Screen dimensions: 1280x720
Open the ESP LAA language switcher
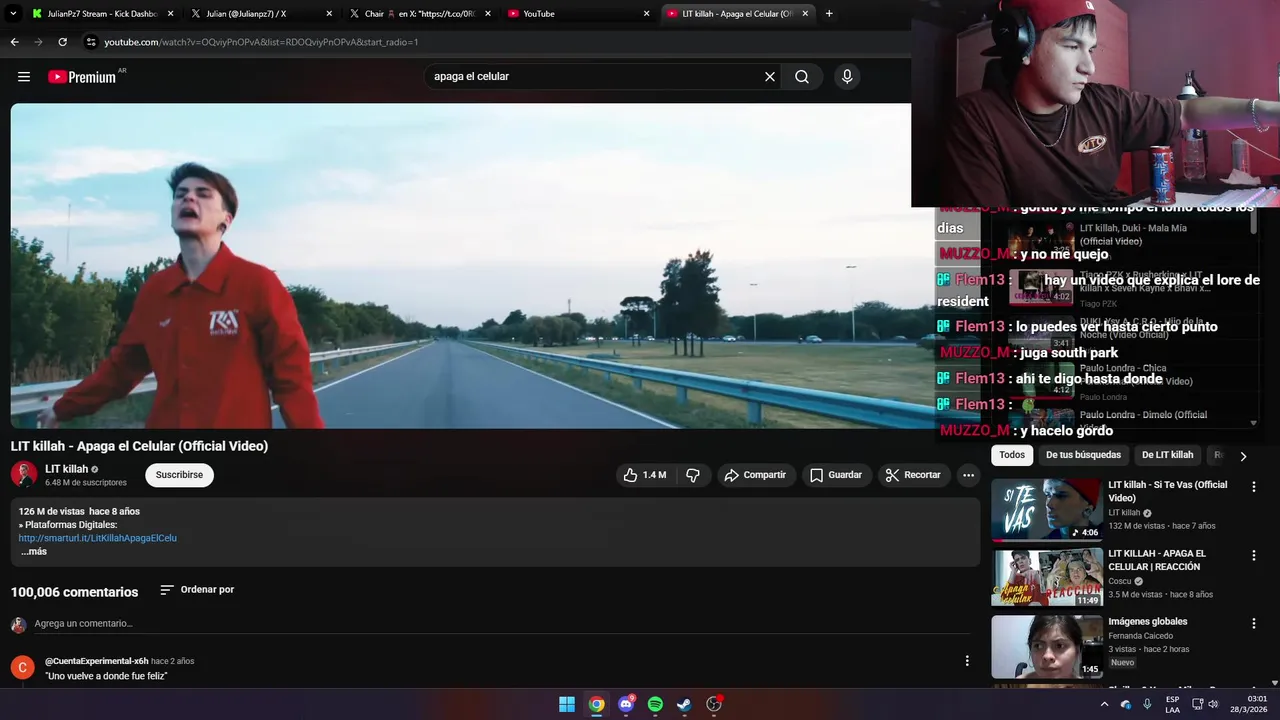pos(1172,704)
